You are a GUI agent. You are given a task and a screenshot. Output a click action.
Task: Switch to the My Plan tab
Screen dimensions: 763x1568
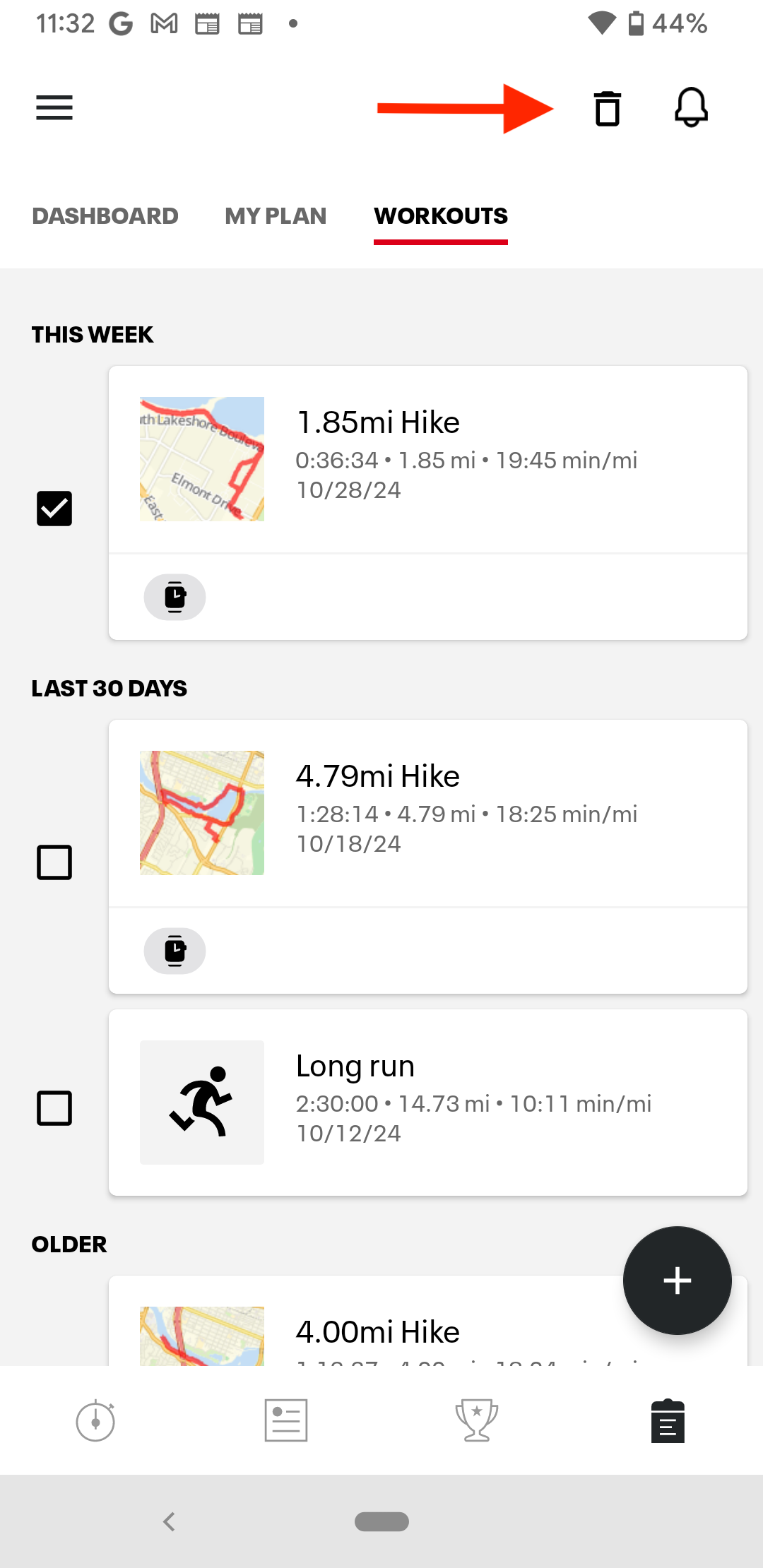[x=276, y=216]
